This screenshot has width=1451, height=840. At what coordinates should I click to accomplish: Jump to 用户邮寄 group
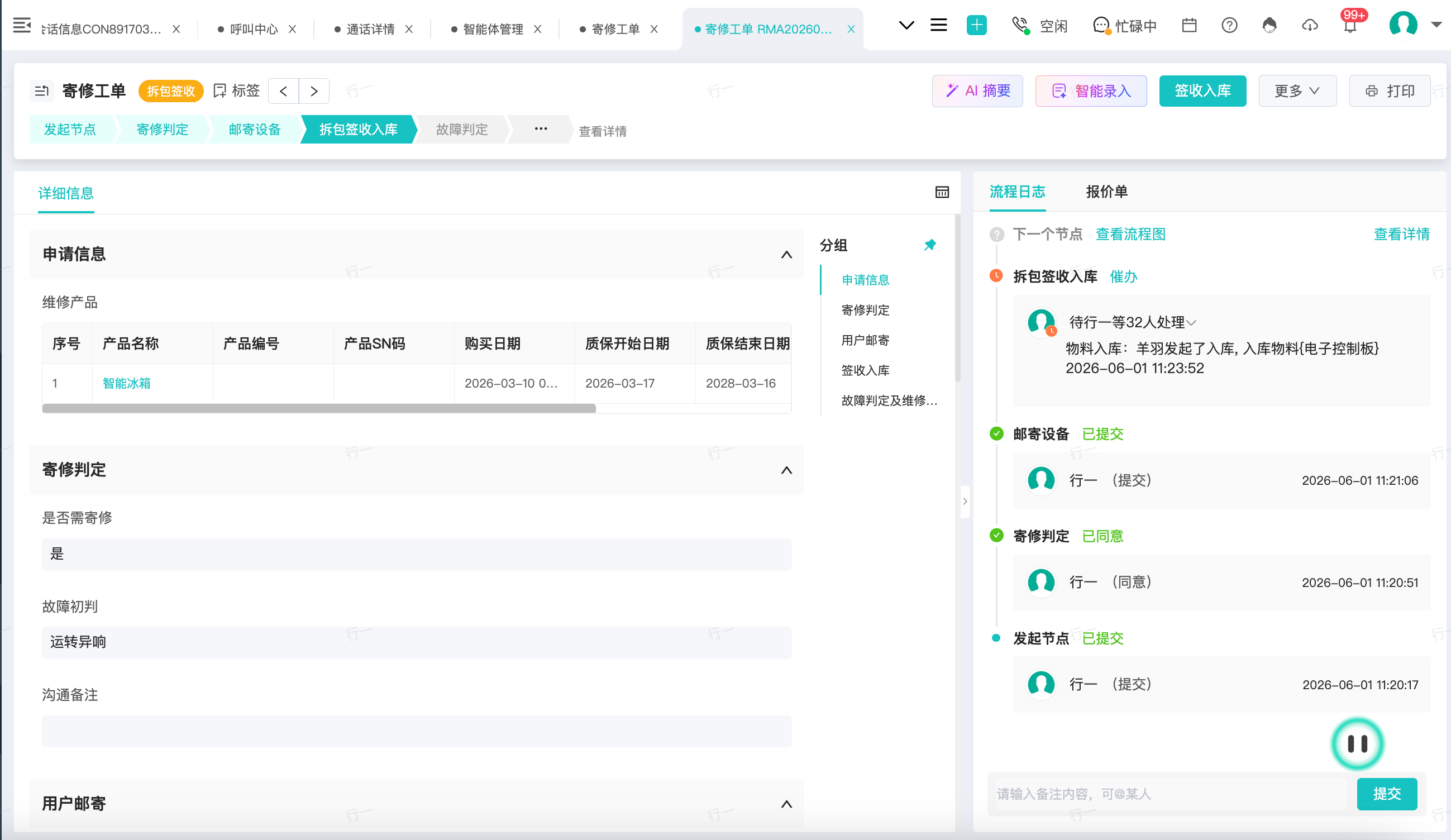pos(865,340)
